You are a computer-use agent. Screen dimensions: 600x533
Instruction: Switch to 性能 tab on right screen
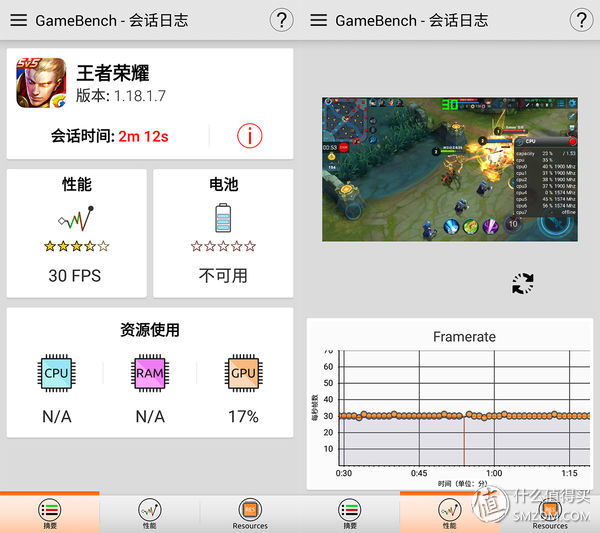coord(450,513)
